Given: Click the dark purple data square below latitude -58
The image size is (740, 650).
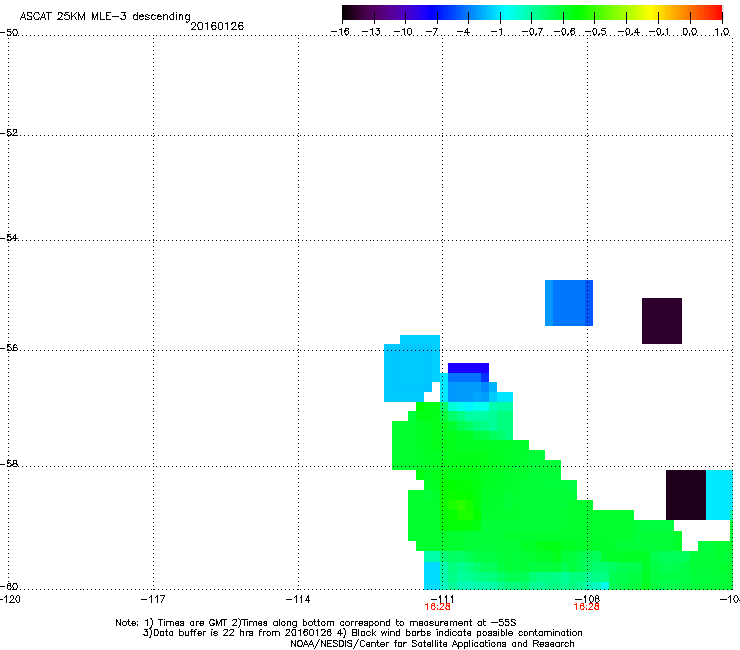Looking at the screenshot, I should tap(686, 495).
